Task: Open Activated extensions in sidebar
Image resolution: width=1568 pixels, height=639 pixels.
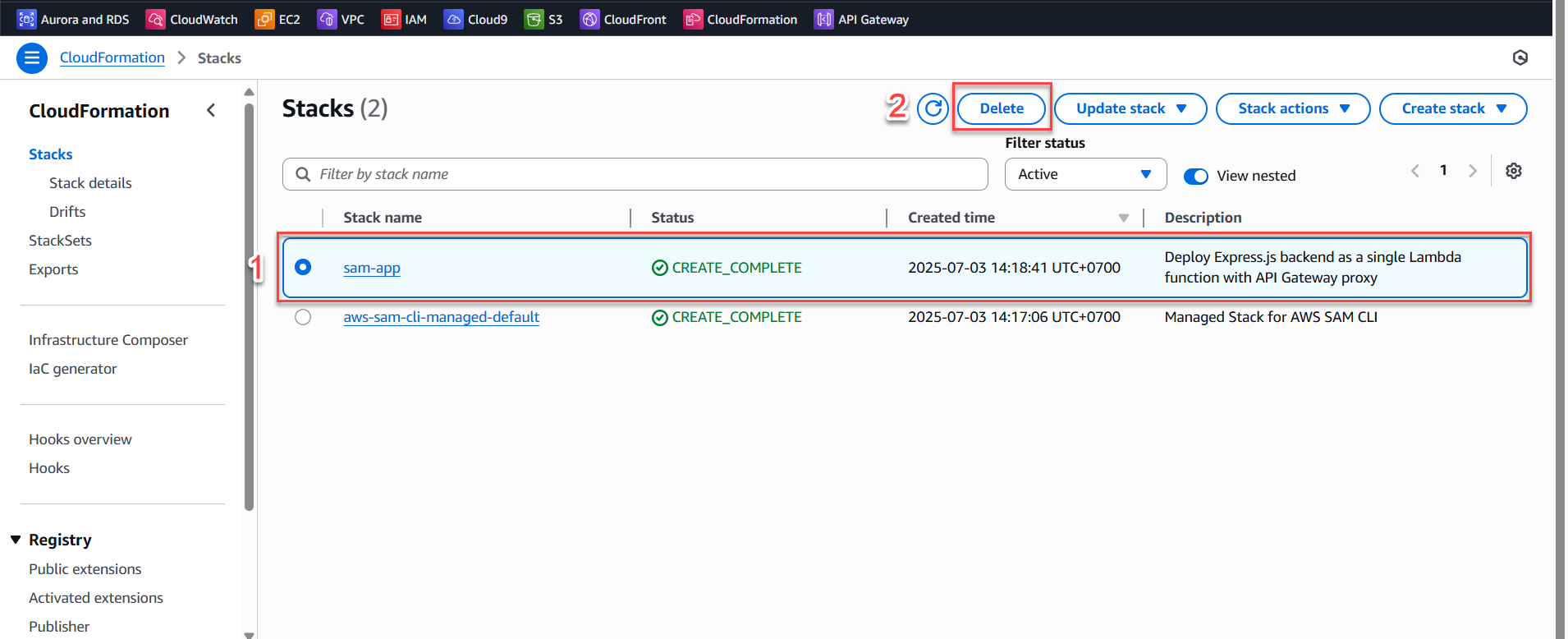Action: (x=96, y=598)
